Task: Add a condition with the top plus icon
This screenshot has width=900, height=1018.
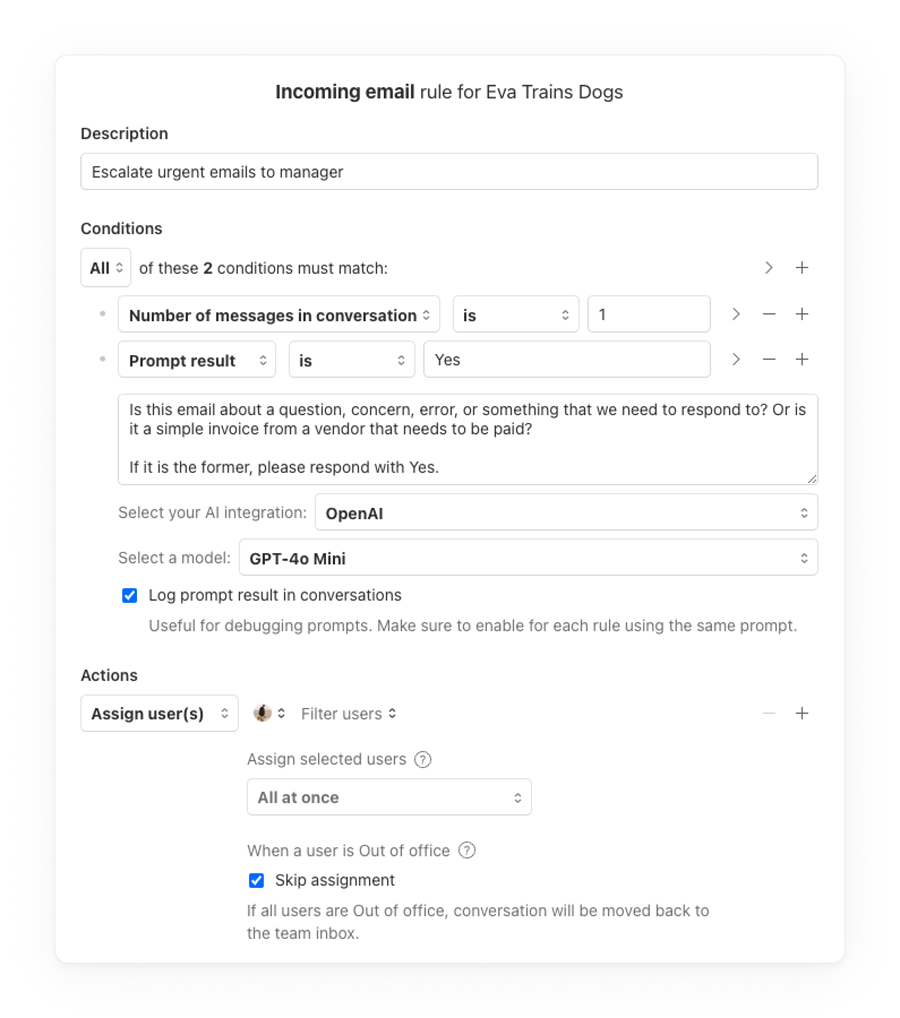Action: [x=801, y=268]
